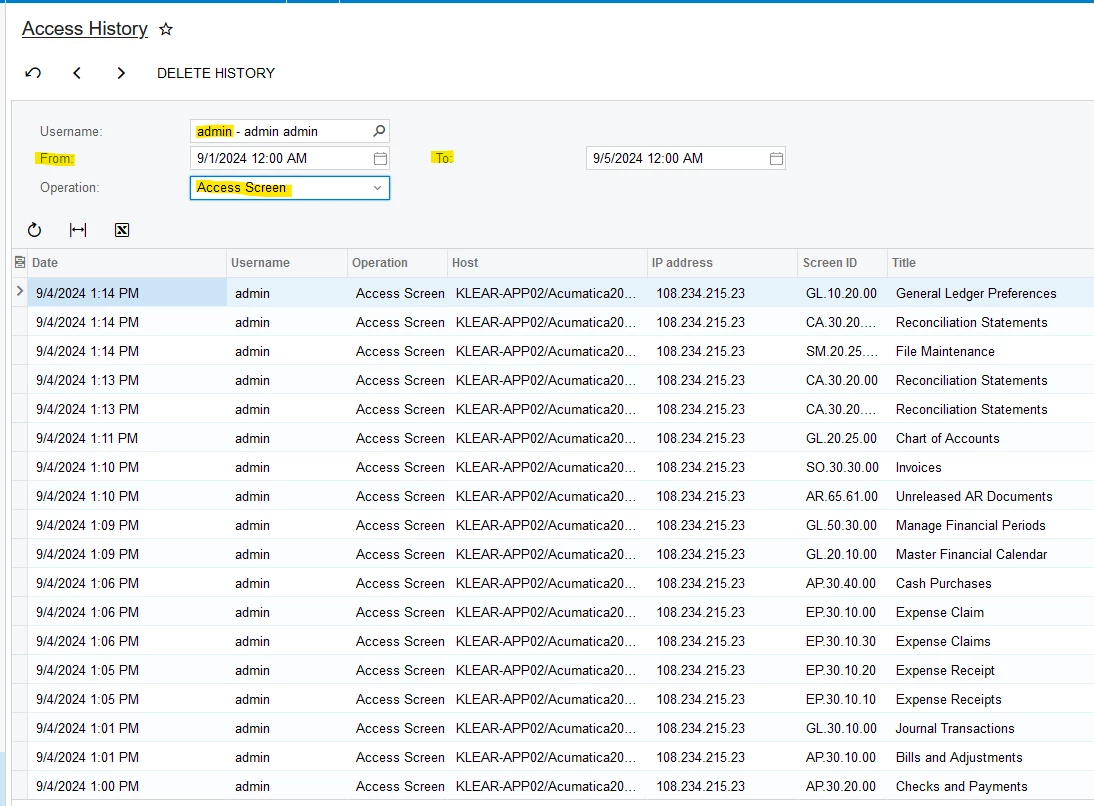Click Screen ID GL.30.10.00 cell

click(841, 729)
